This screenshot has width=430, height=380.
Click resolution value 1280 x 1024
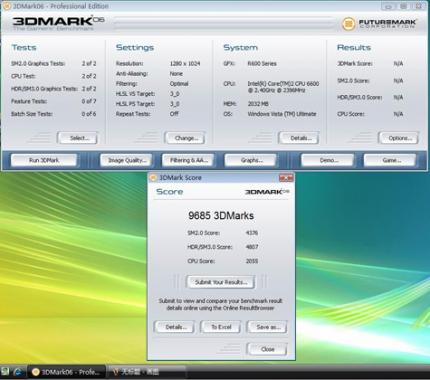(185, 63)
